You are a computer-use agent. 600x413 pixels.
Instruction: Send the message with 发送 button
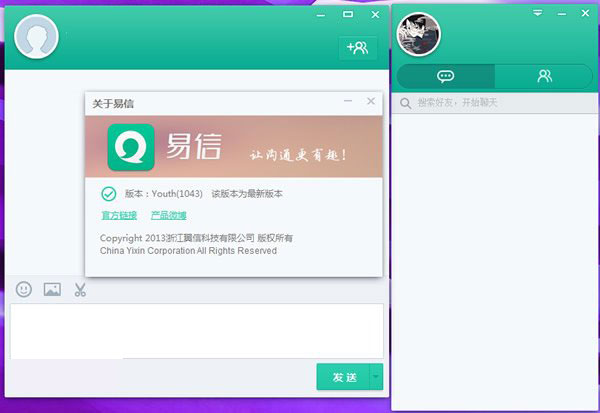tap(343, 377)
